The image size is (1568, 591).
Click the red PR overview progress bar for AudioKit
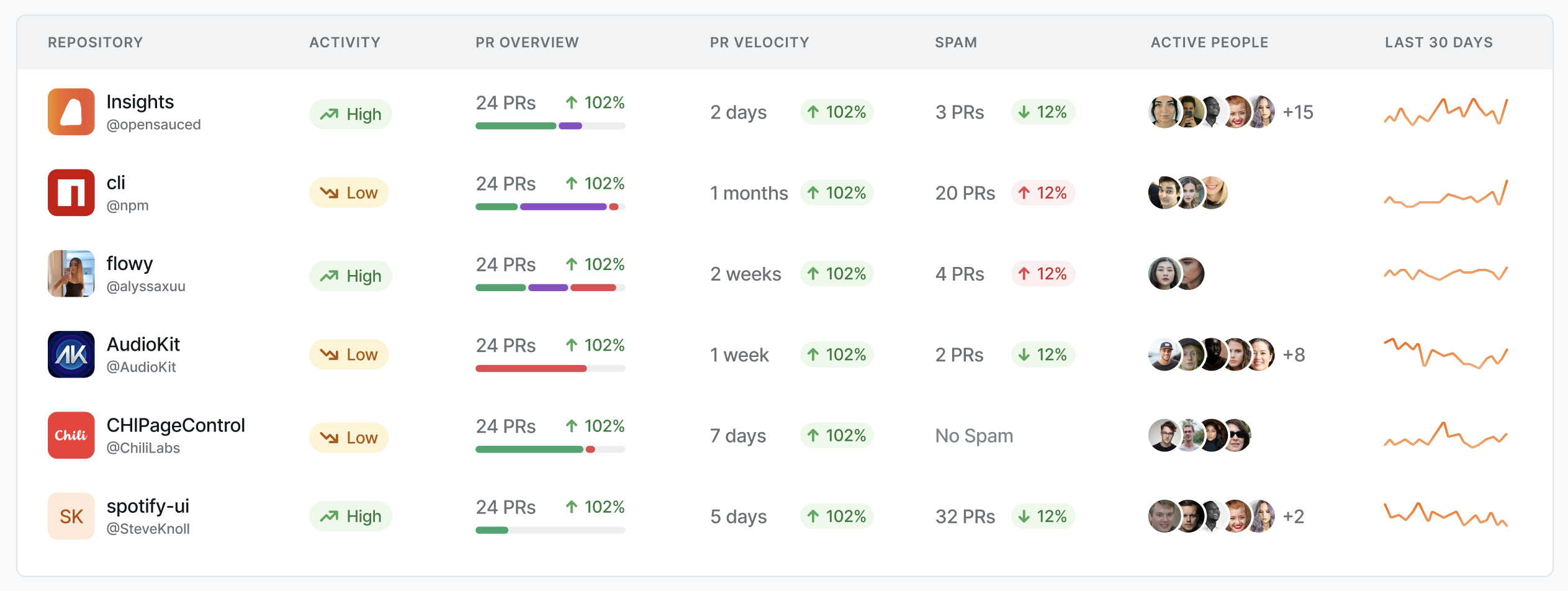click(531, 368)
